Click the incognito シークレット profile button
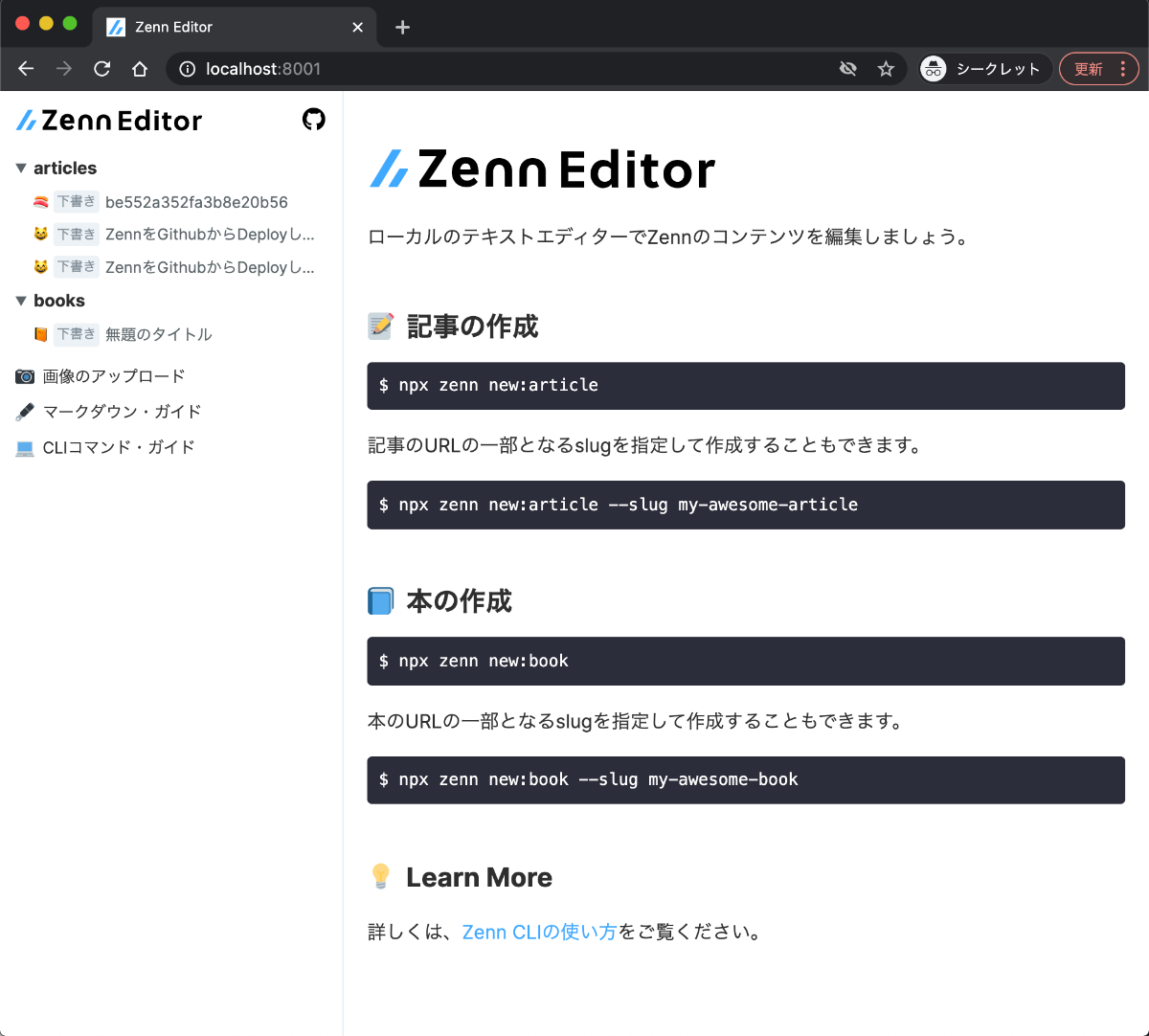 tap(984, 69)
